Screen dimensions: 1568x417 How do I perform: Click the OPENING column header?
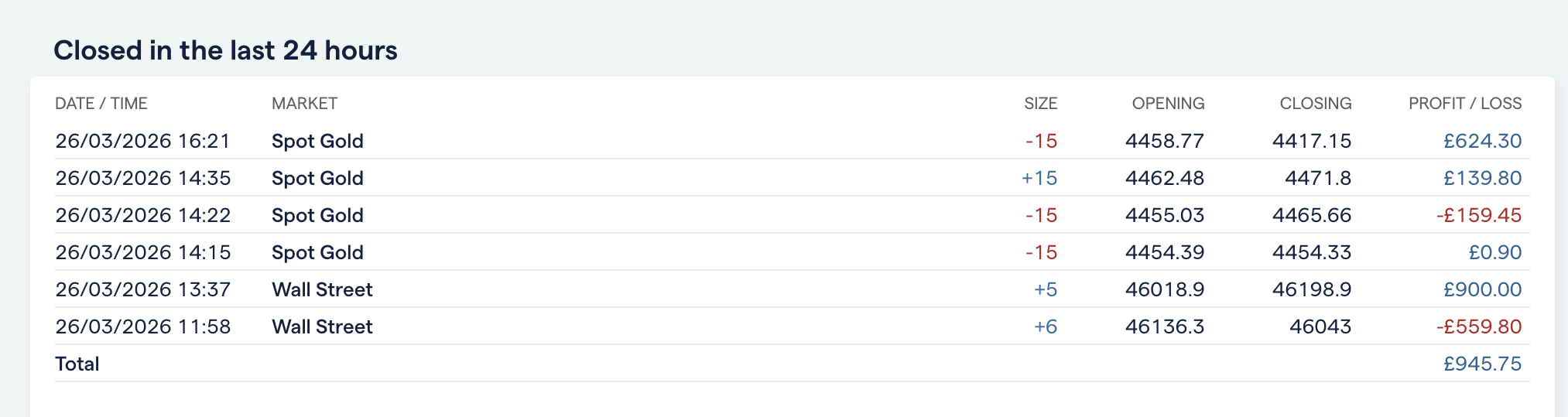click(x=1168, y=104)
